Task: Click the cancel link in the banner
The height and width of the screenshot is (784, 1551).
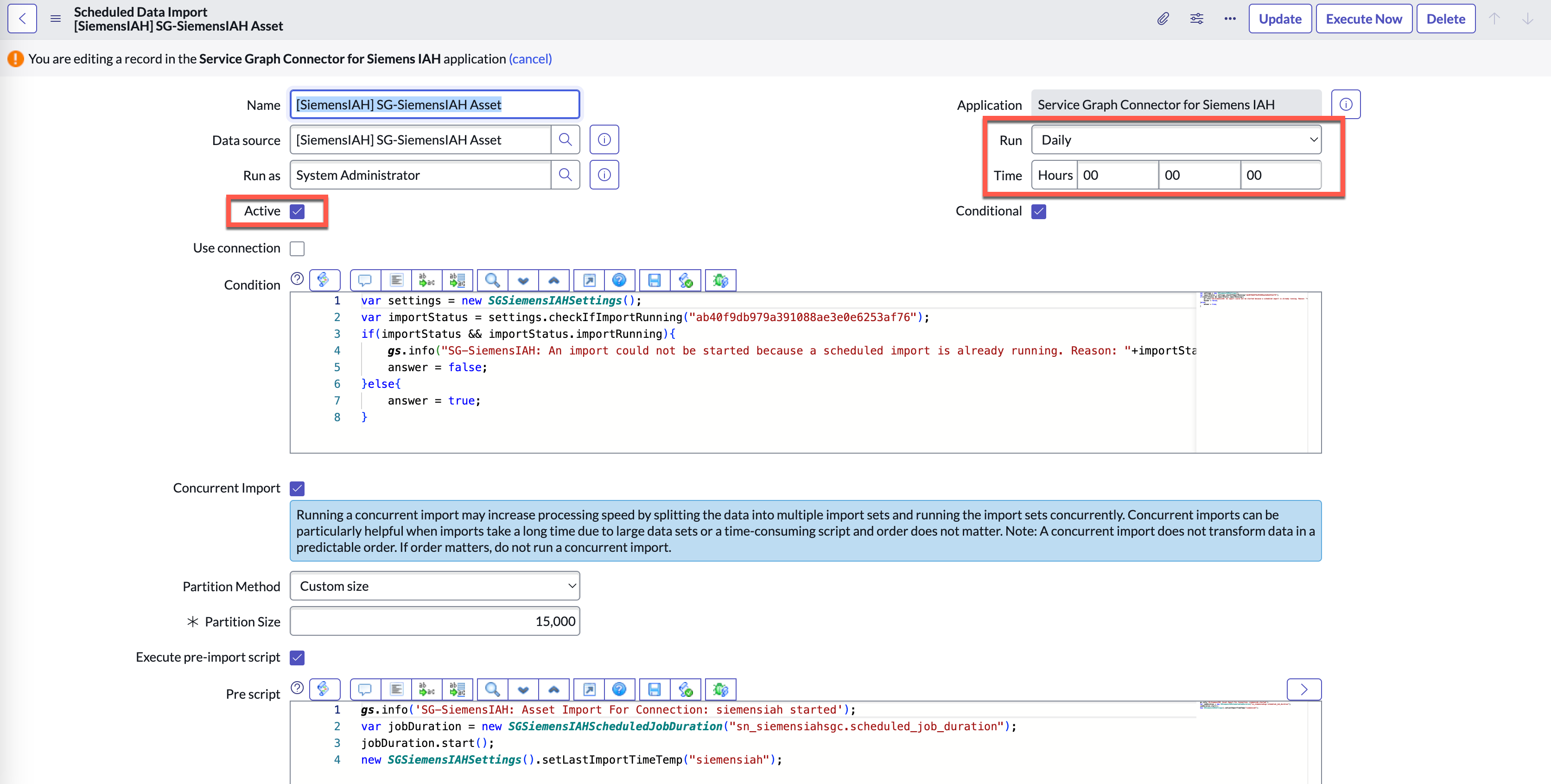Action: [530, 58]
